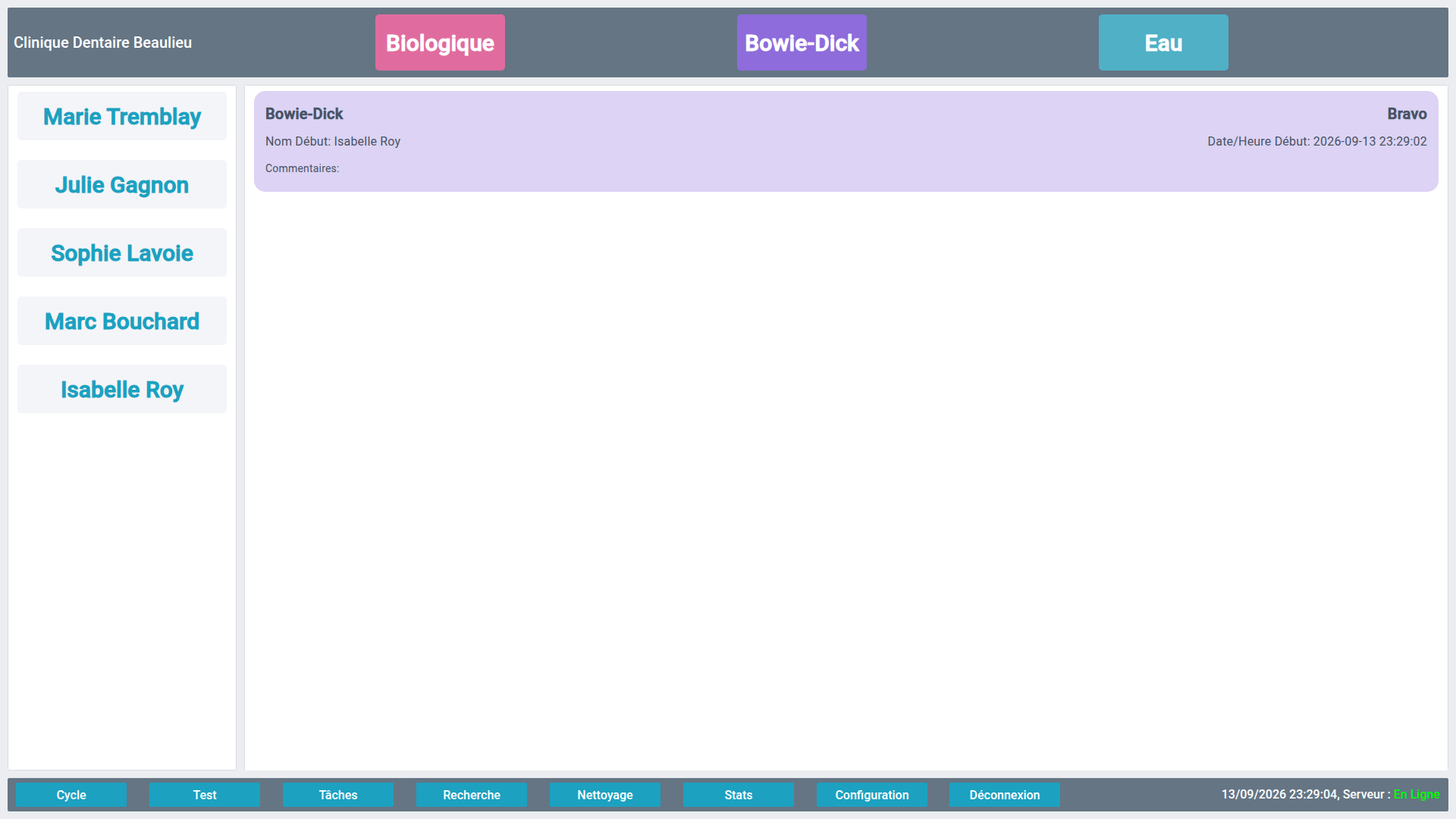Click the Date/Heure Début timestamp text
1456x819 pixels.
1317,141
